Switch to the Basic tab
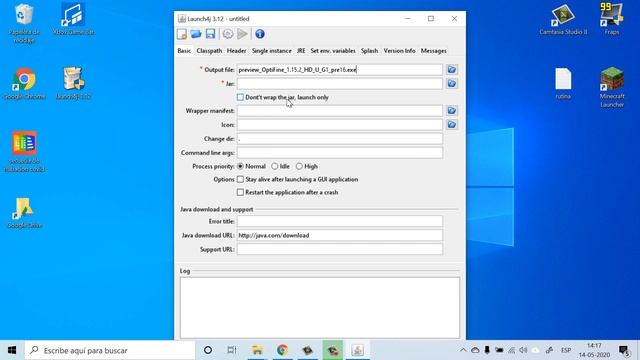This screenshot has height=360, width=640. coord(184,51)
